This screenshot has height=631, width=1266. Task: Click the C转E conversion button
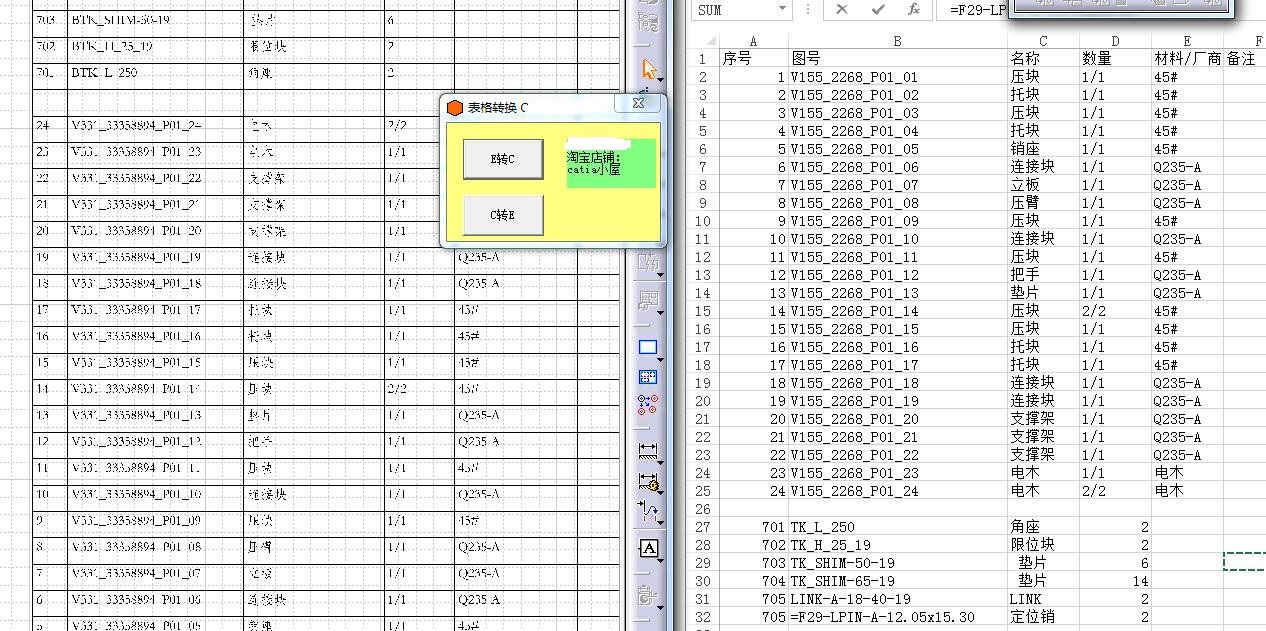click(502, 214)
